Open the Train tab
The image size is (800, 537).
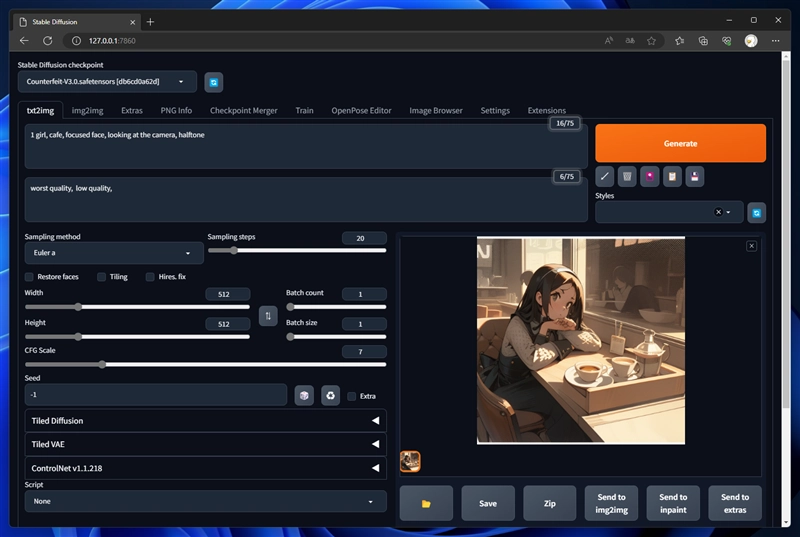pyautogui.click(x=304, y=111)
